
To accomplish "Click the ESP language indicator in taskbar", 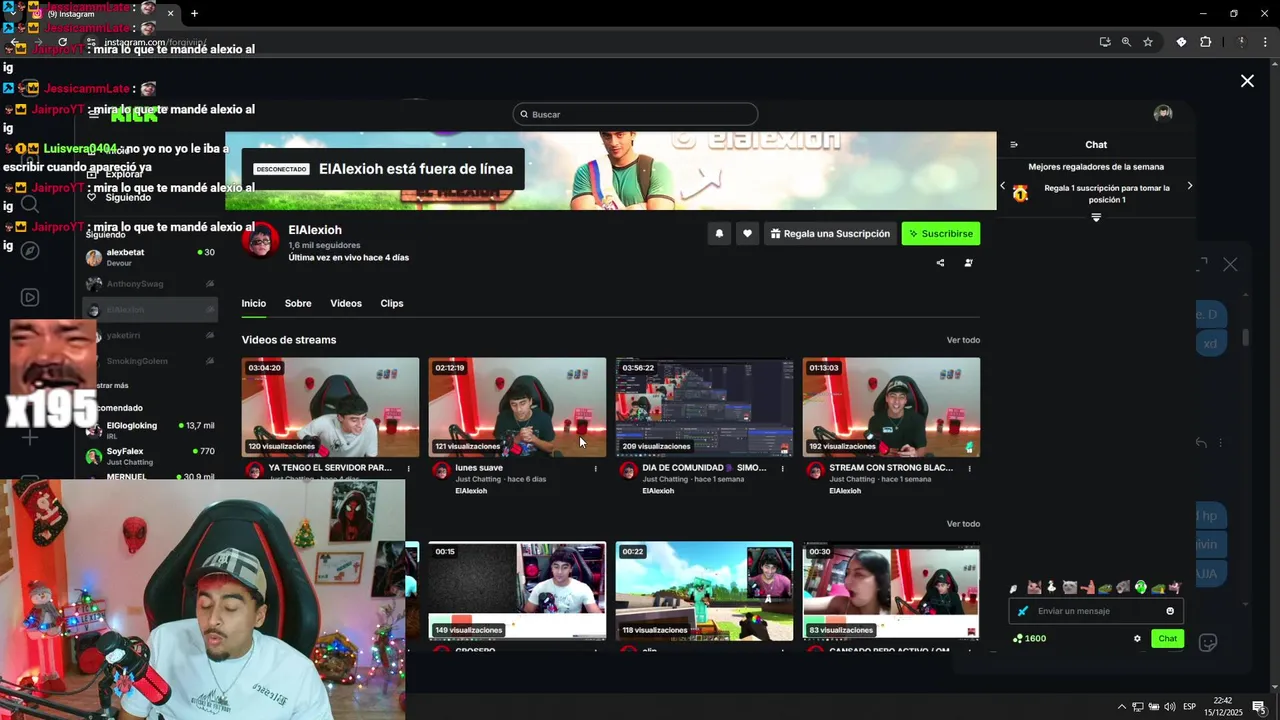I will coord(1190,707).
